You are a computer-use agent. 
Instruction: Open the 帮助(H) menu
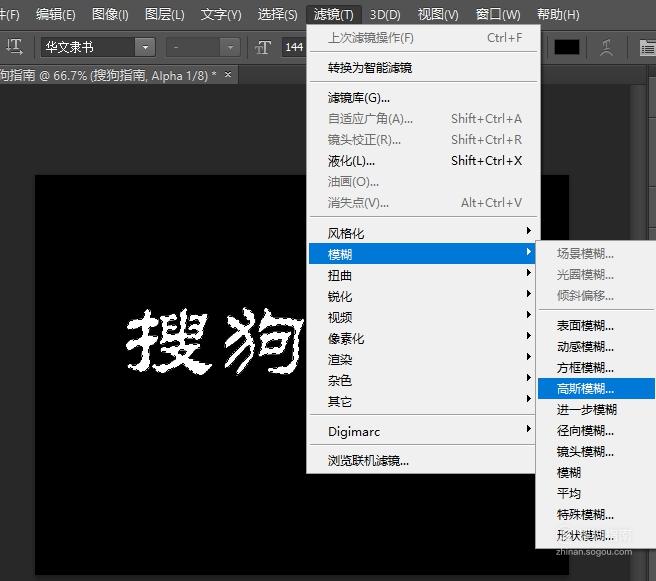point(558,15)
